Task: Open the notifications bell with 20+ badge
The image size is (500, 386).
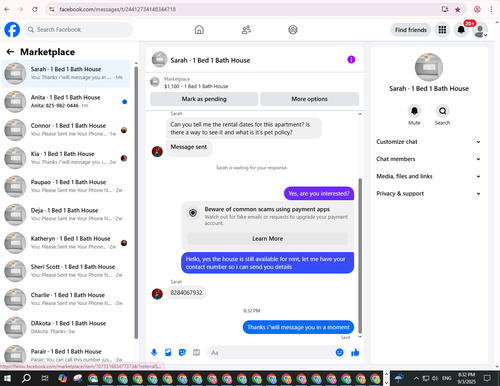Action: pyautogui.click(x=461, y=30)
